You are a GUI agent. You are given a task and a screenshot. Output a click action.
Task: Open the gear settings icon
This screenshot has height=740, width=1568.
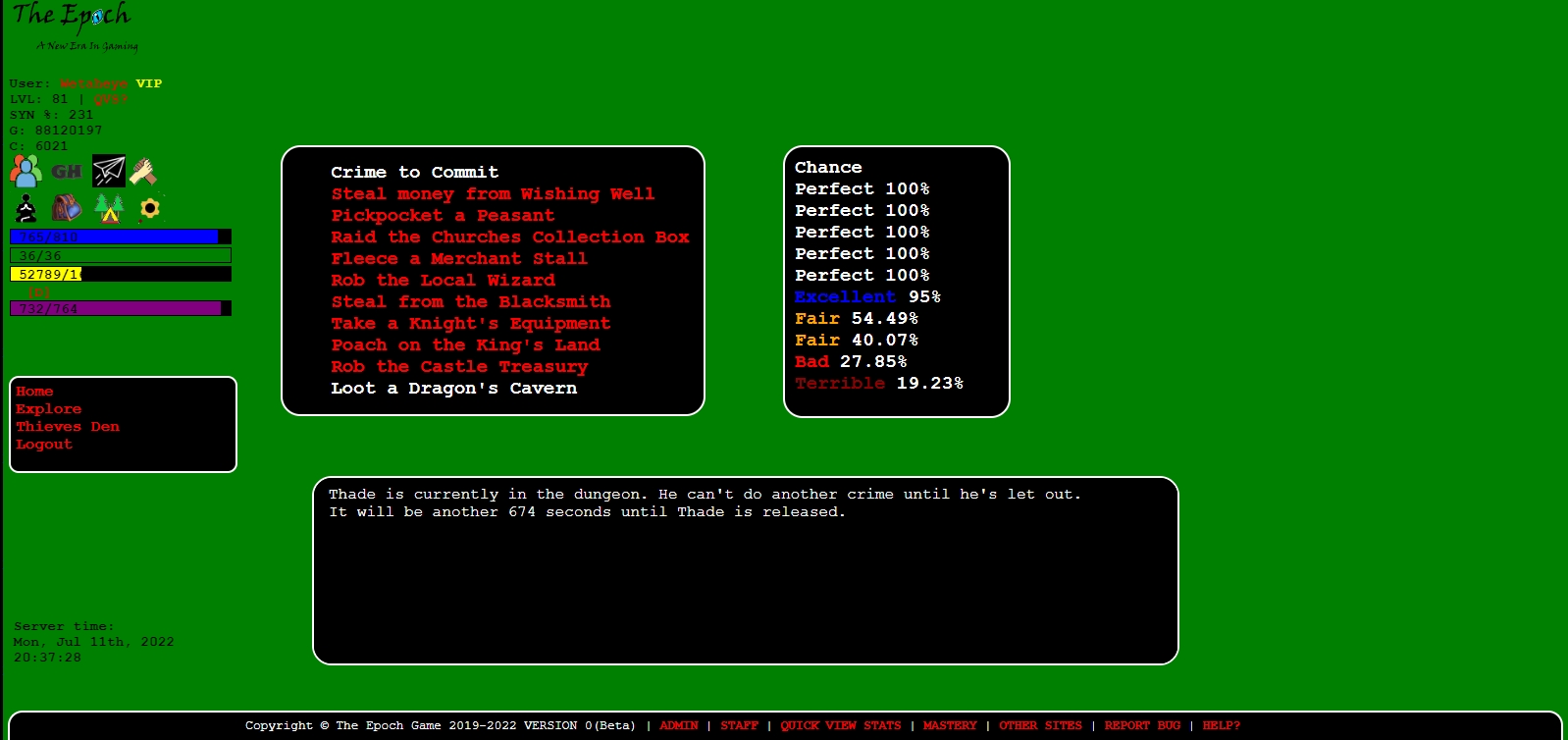coord(149,208)
